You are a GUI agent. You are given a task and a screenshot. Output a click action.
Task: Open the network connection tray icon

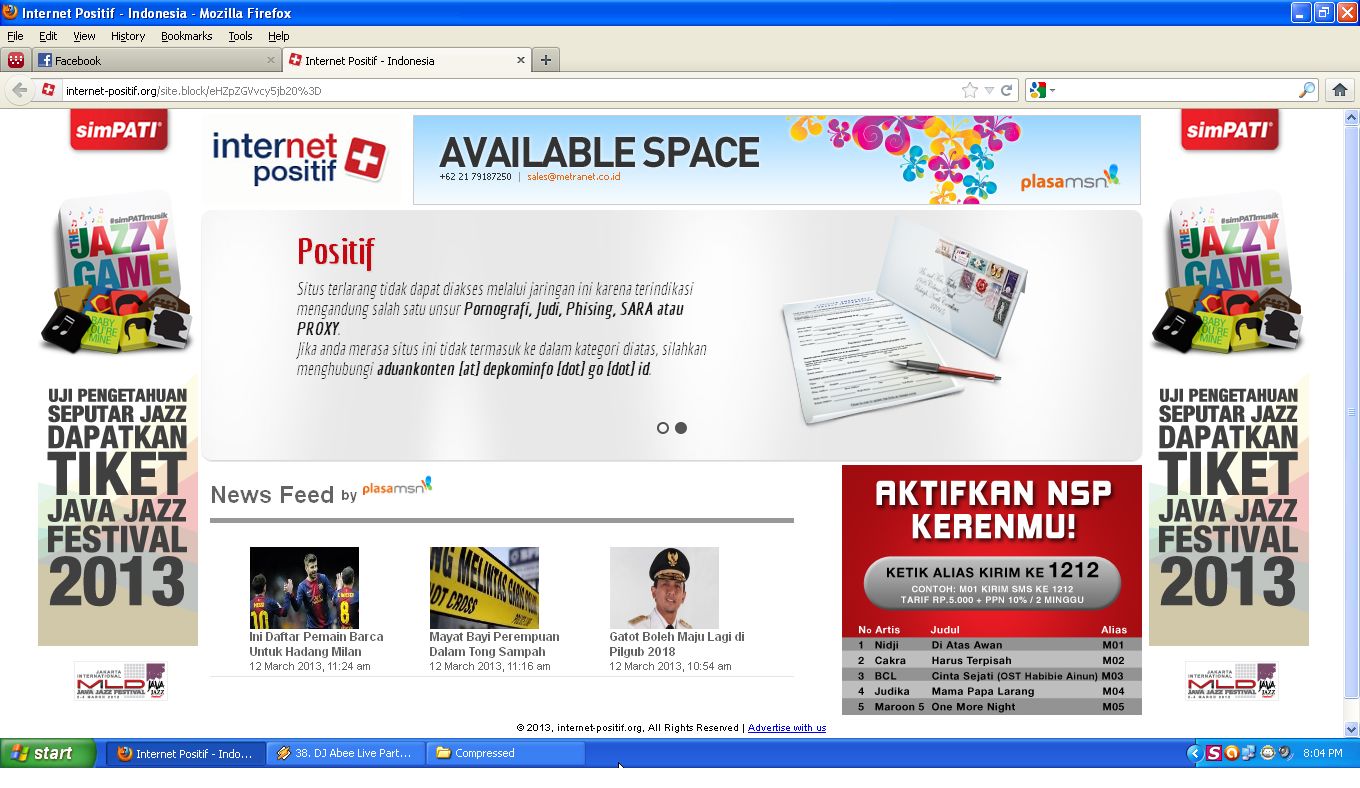(x=1248, y=753)
